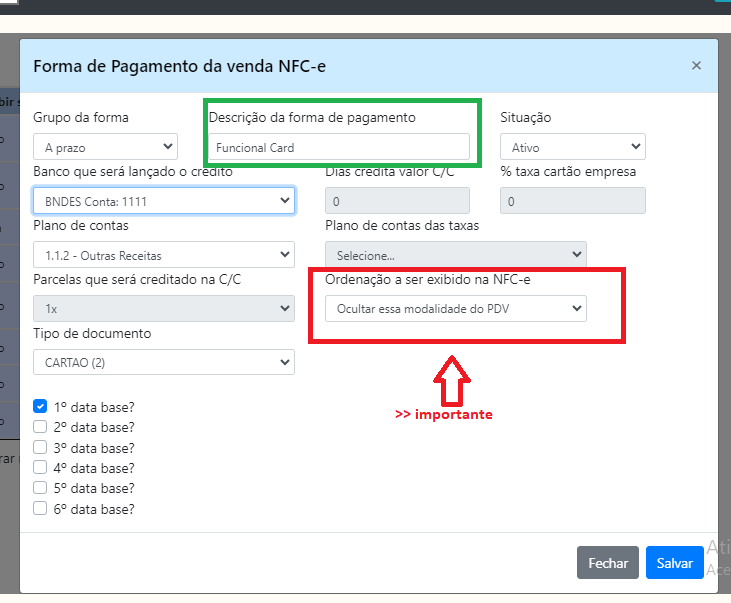Open the Banco que será lançado dropdown
The height and width of the screenshot is (603, 731).
click(x=163, y=201)
